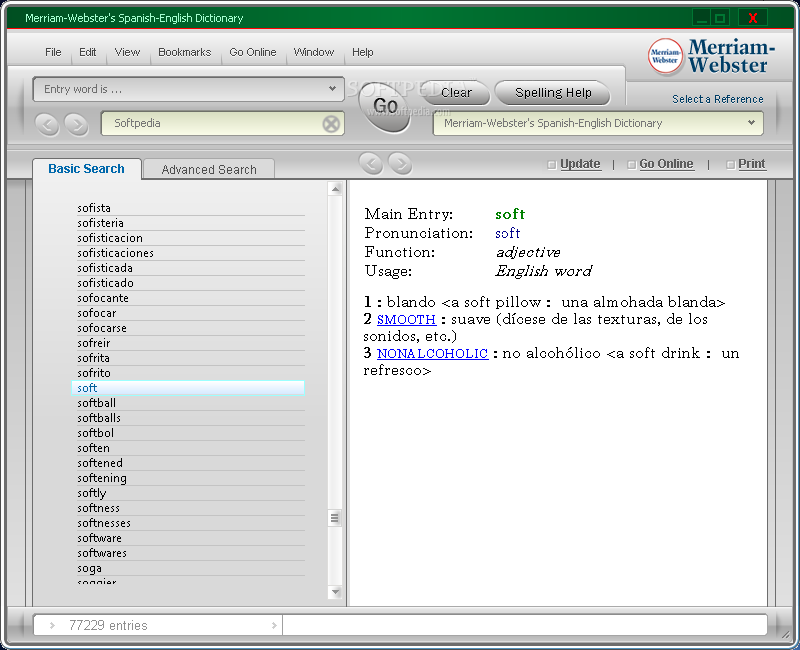This screenshot has width=800, height=650.
Task: Clear the search field with the X icon
Action: point(331,123)
